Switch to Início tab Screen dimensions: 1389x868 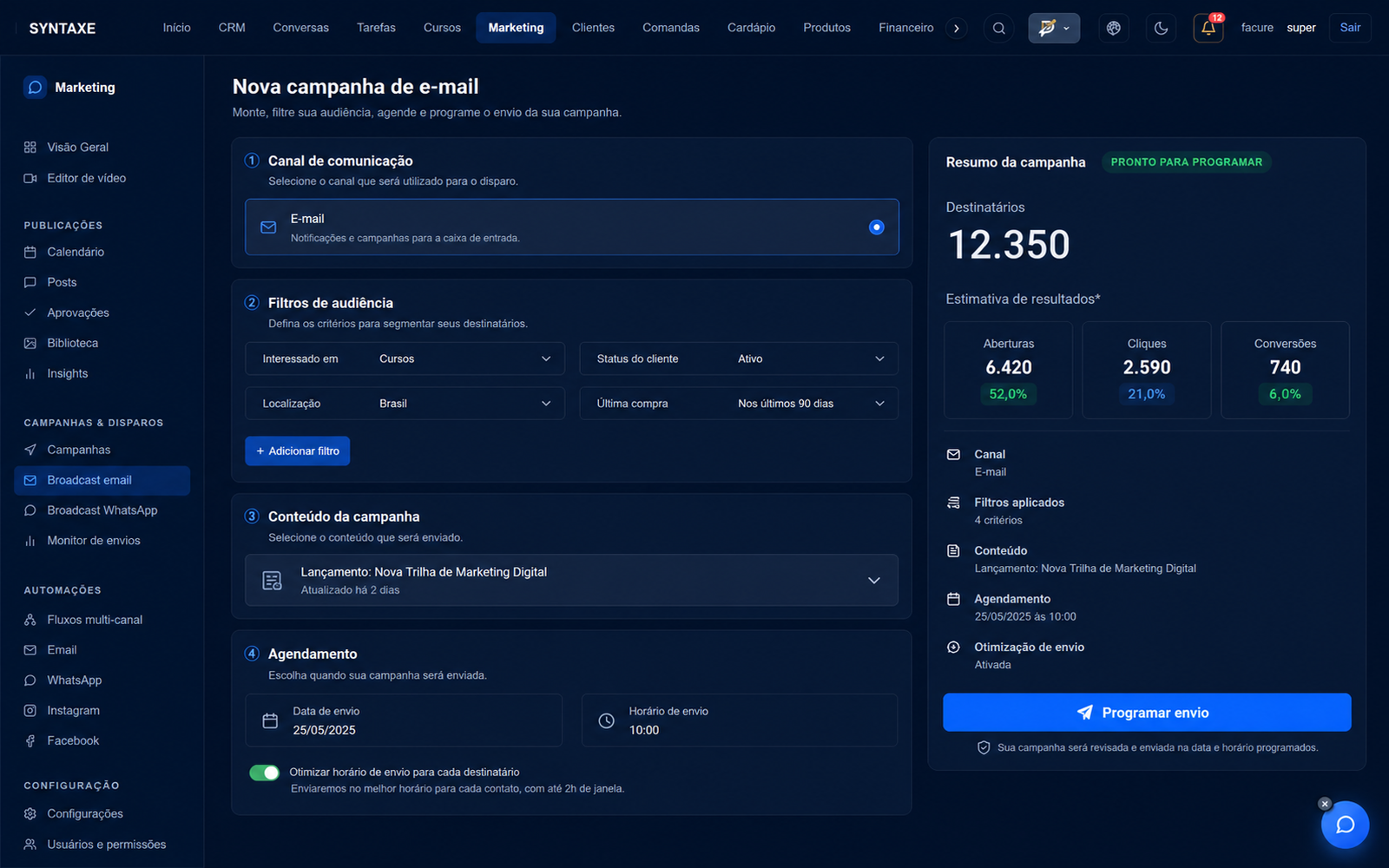coord(176,28)
